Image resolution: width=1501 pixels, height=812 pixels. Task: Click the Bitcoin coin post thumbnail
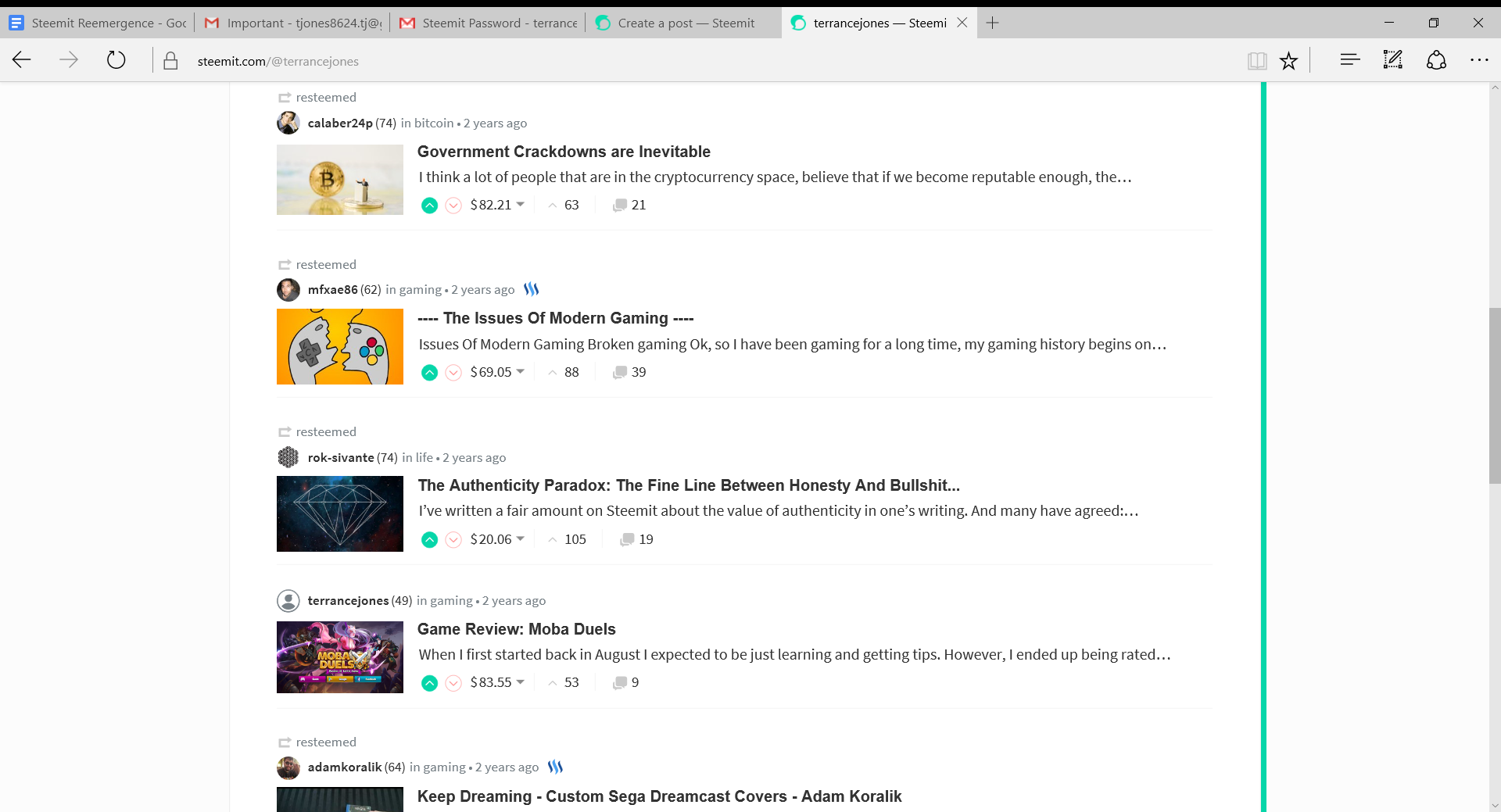340,180
